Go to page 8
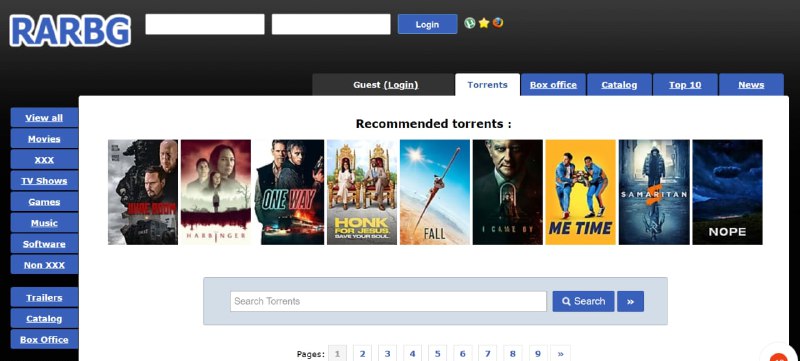Viewport: 800px width, 361px height. tap(513, 353)
